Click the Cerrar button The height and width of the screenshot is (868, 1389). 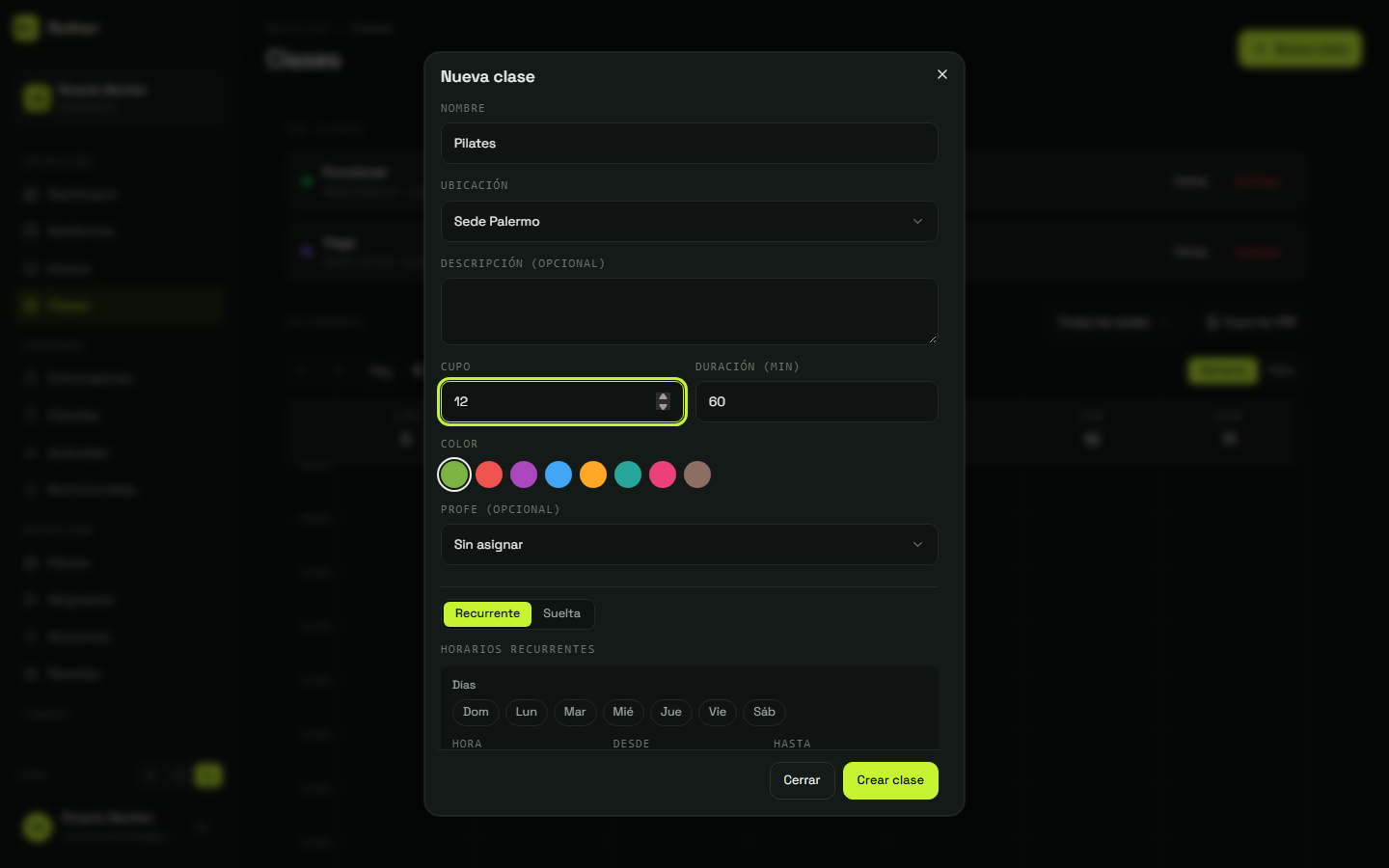pos(802,780)
